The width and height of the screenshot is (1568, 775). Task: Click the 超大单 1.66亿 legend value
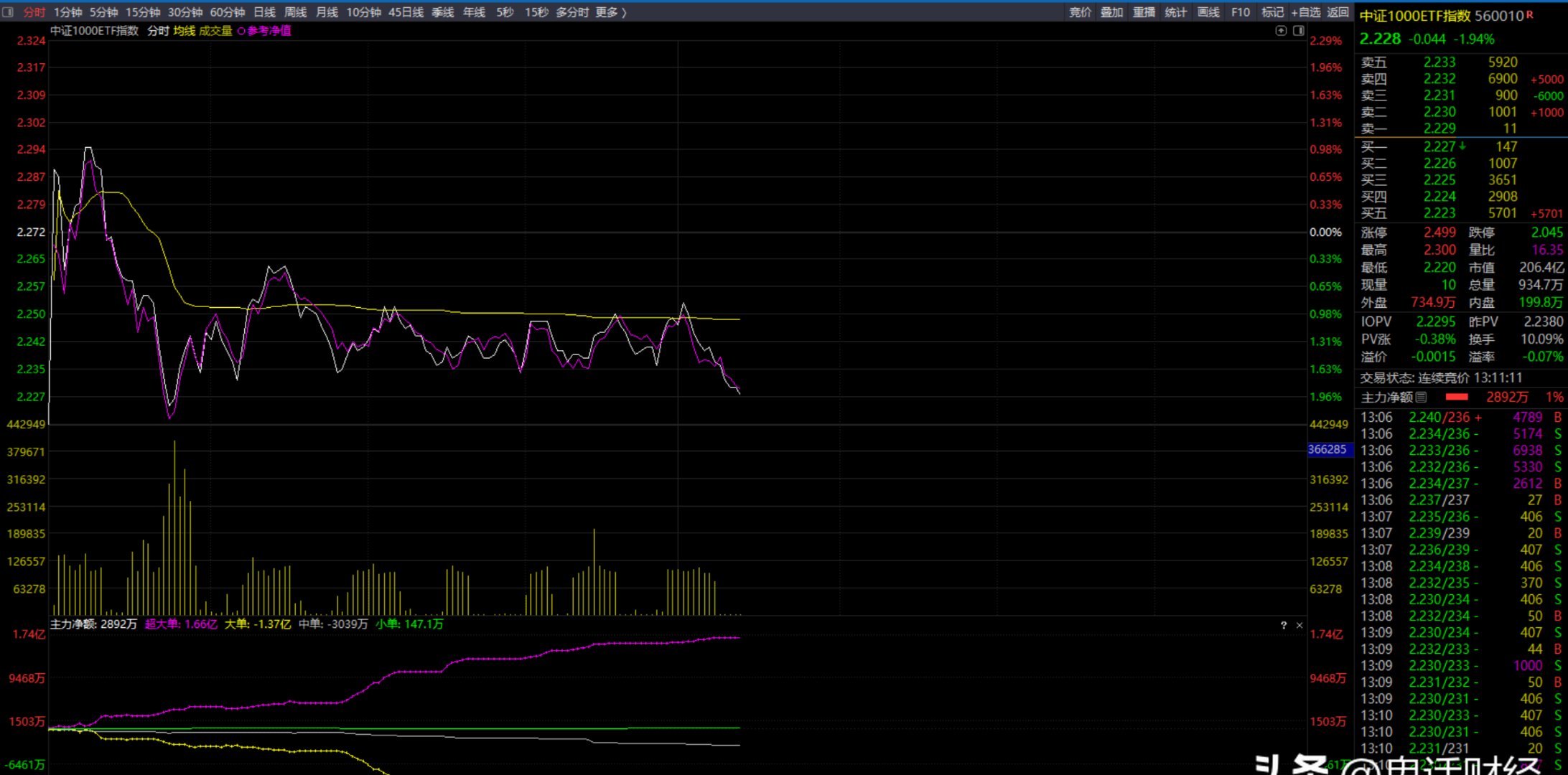pyautogui.click(x=181, y=624)
